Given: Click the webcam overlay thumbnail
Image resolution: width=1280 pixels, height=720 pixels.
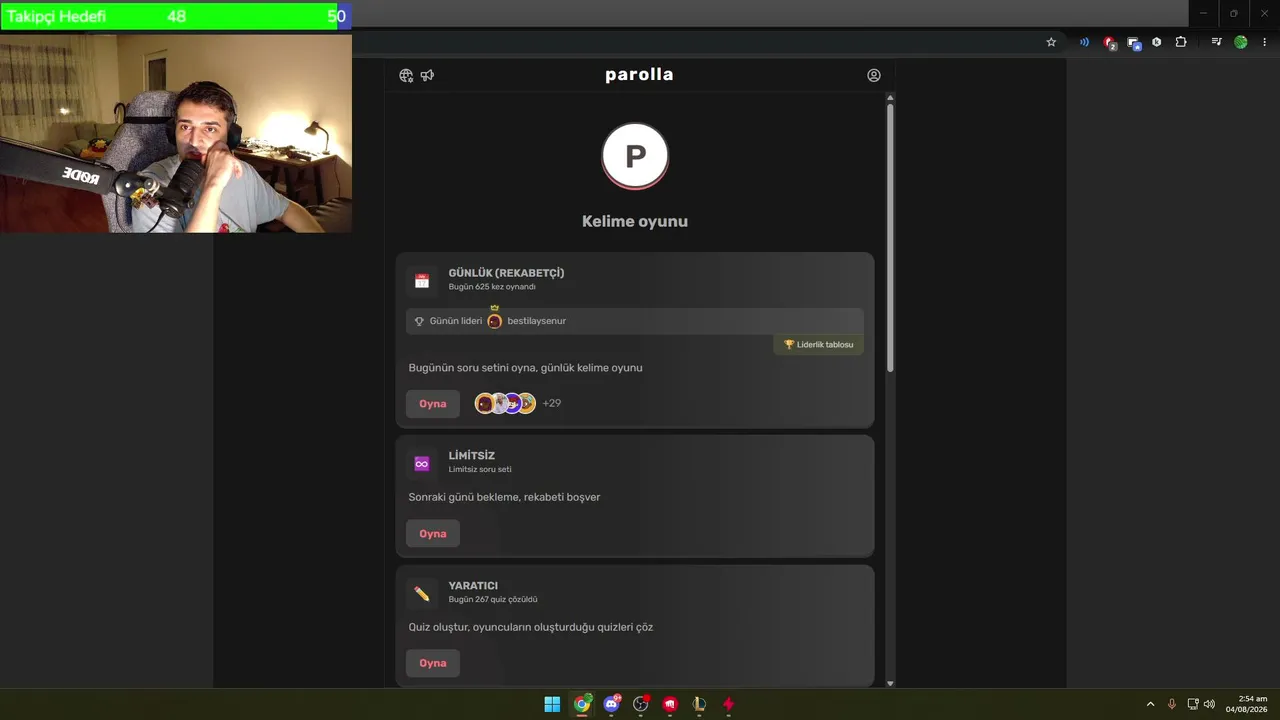Looking at the screenshot, I should 175,132.
